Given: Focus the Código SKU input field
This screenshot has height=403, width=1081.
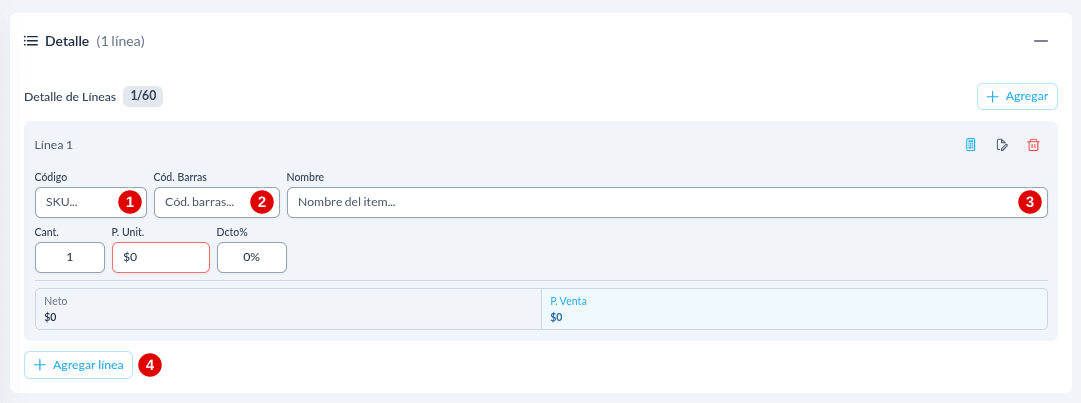Looking at the screenshot, I should (x=91, y=203).
